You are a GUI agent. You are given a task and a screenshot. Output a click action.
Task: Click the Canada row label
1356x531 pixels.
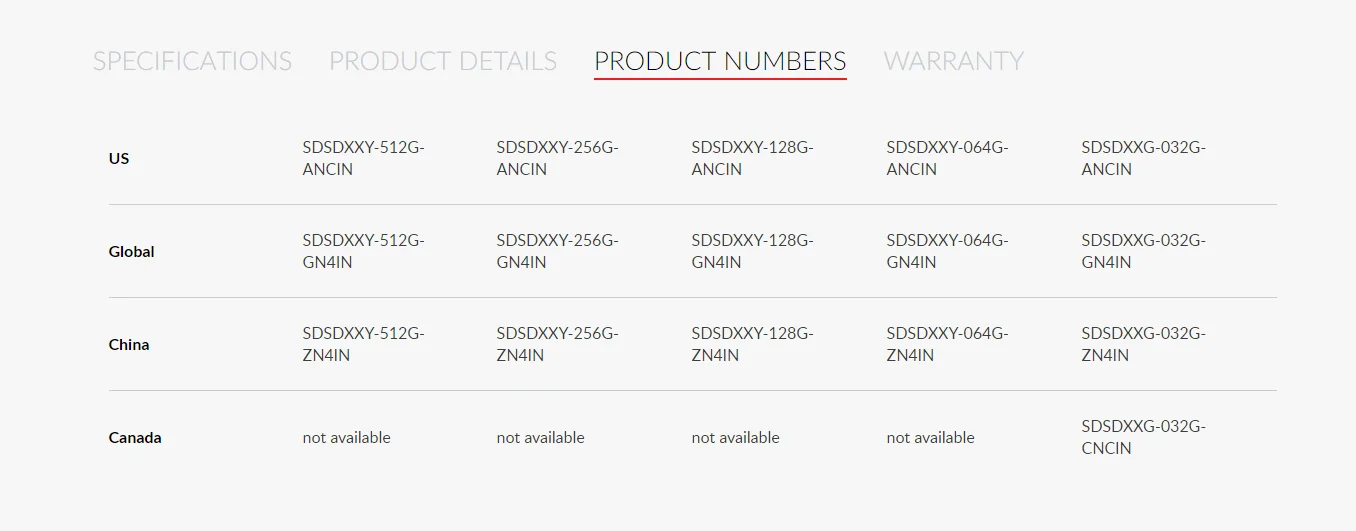tap(135, 438)
